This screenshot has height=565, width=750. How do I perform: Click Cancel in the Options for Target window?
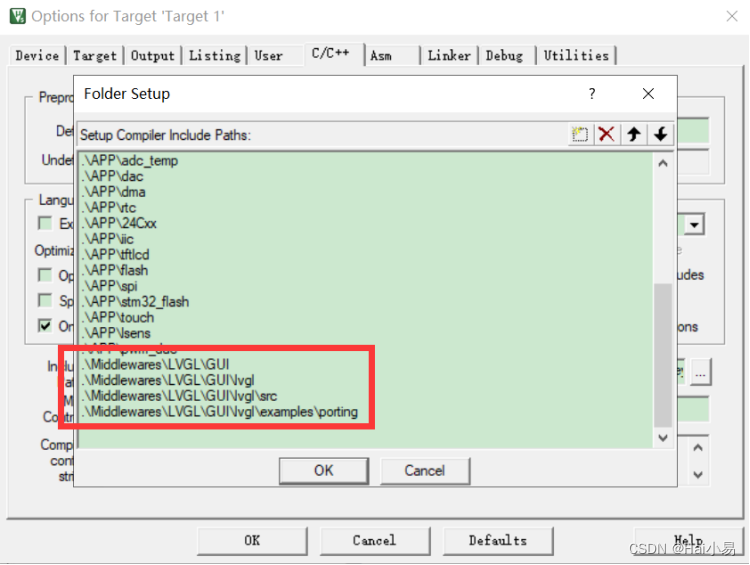[x=375, y=541]
